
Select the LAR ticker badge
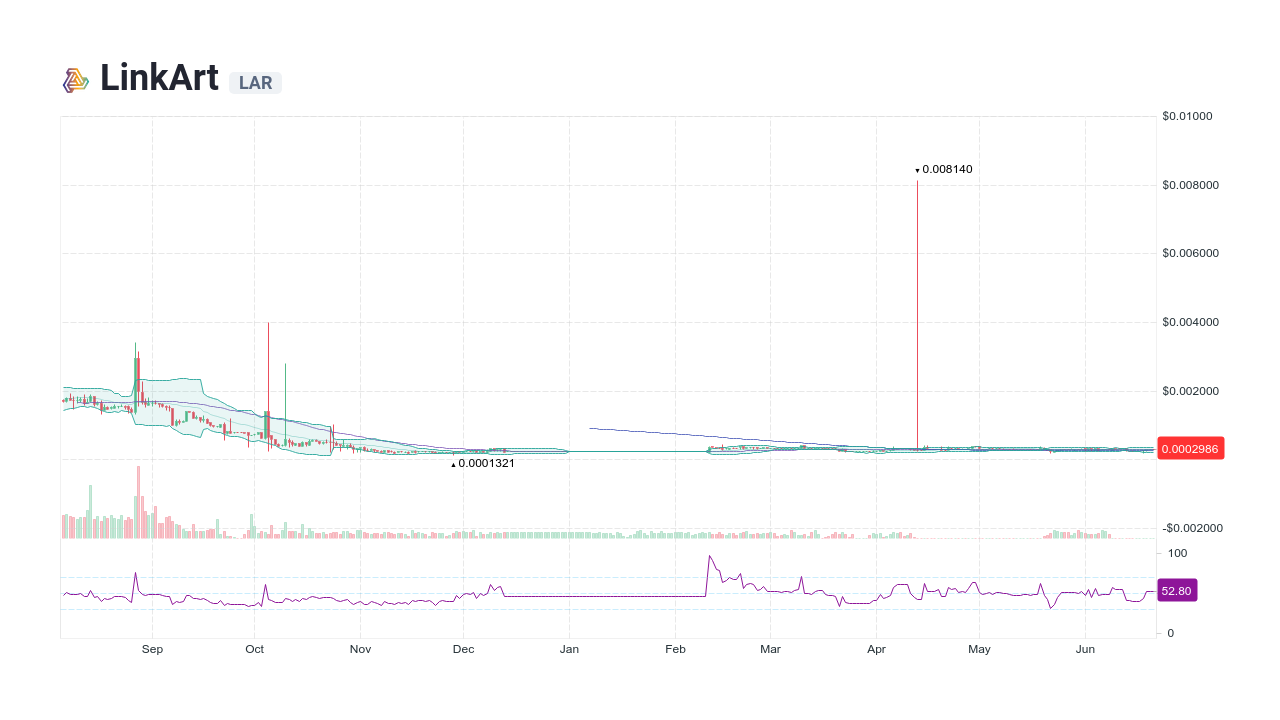[x=255, y=83]
